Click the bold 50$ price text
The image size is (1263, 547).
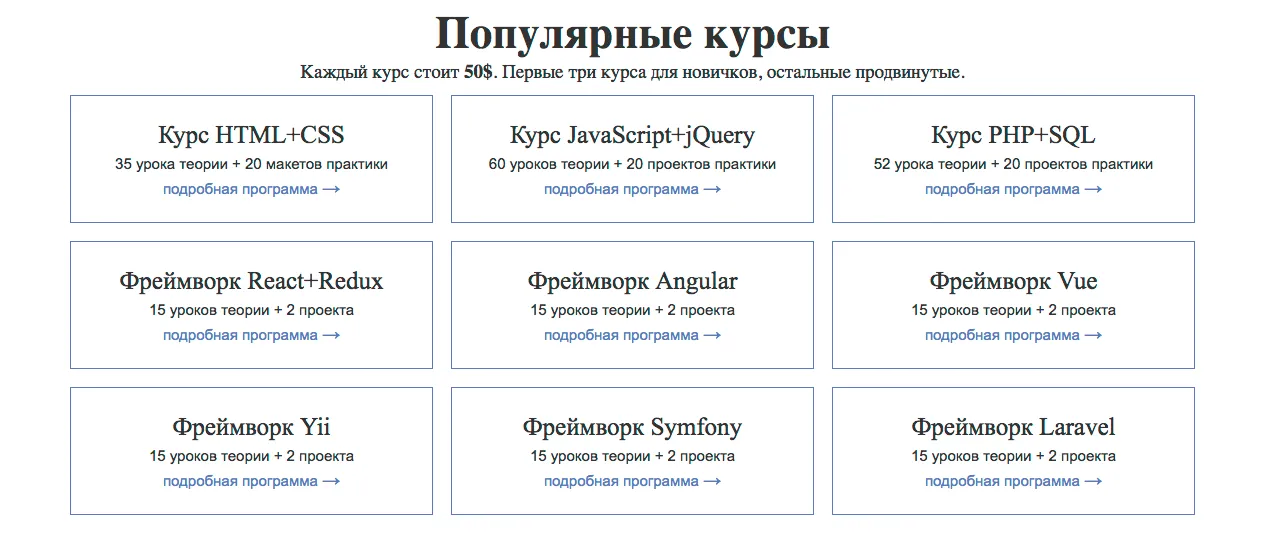pos(478,73)
